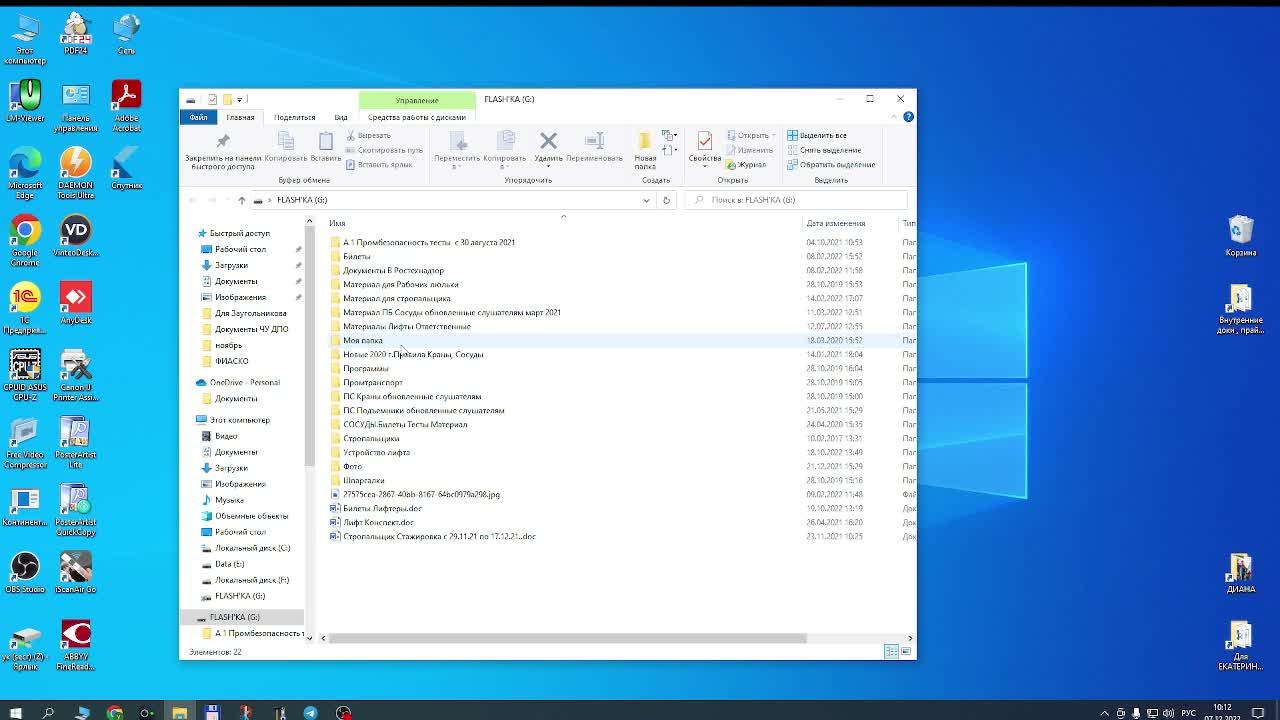The width and height of the screenshot is (1280, 720).
Task: Open the Файл (File) menu
Action: tap(198, 117)
